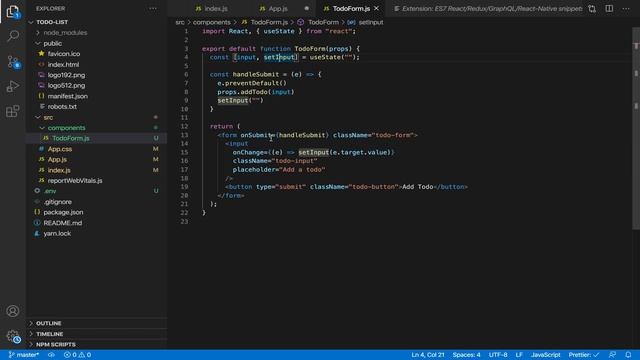Split the editor to the right
640x360 pixels.
tap(609, 9)
